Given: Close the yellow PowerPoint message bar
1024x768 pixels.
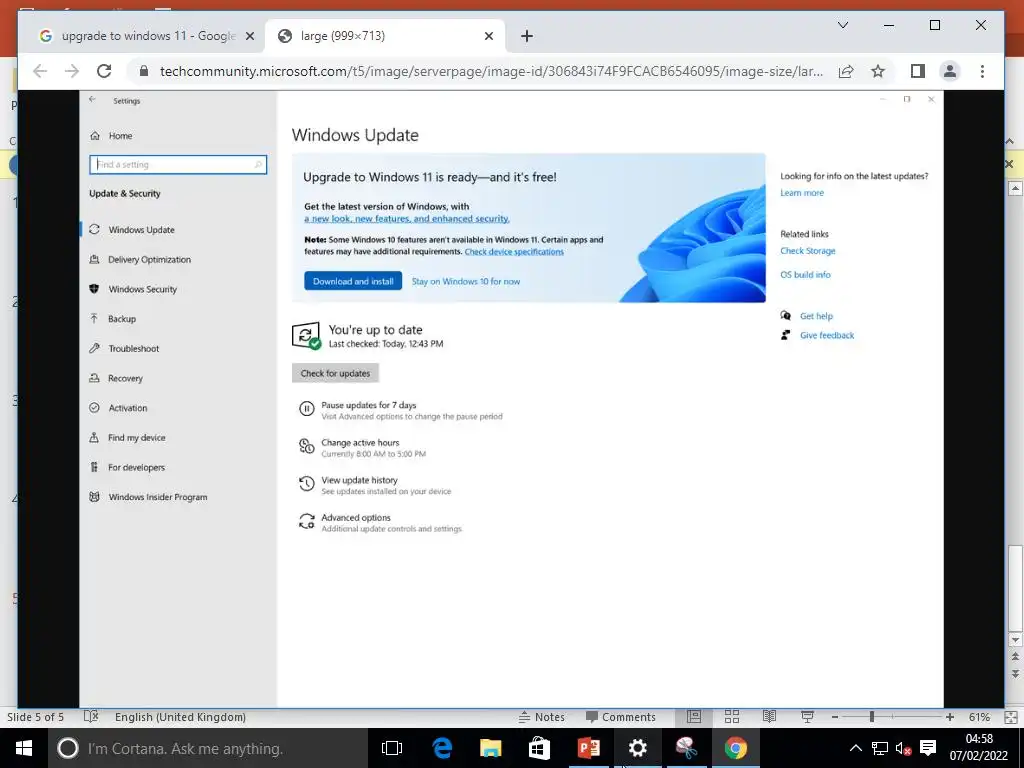Looking at the screenshot, I should [x=1010, y=164].
